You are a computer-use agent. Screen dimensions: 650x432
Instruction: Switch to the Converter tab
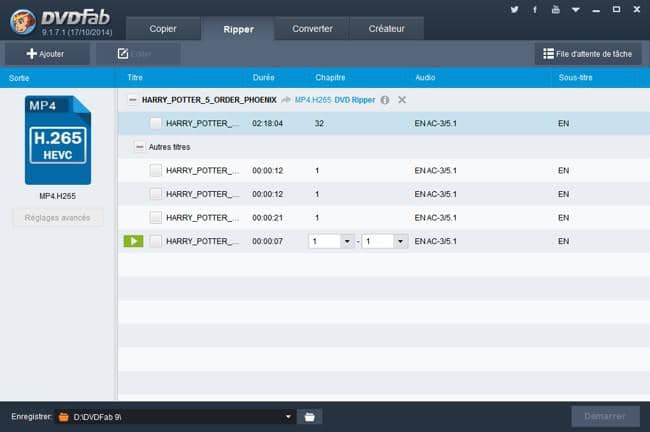pyautogui.click(x=312, y=29)
